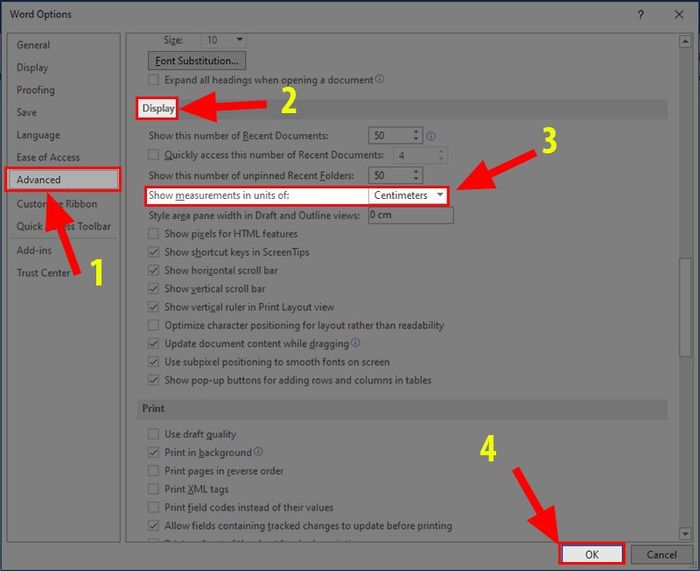Switch to the Proofing category
Image resolution: width=700 pixels, height=571 pixels.
pyautogui.click(x=36, y=90)
